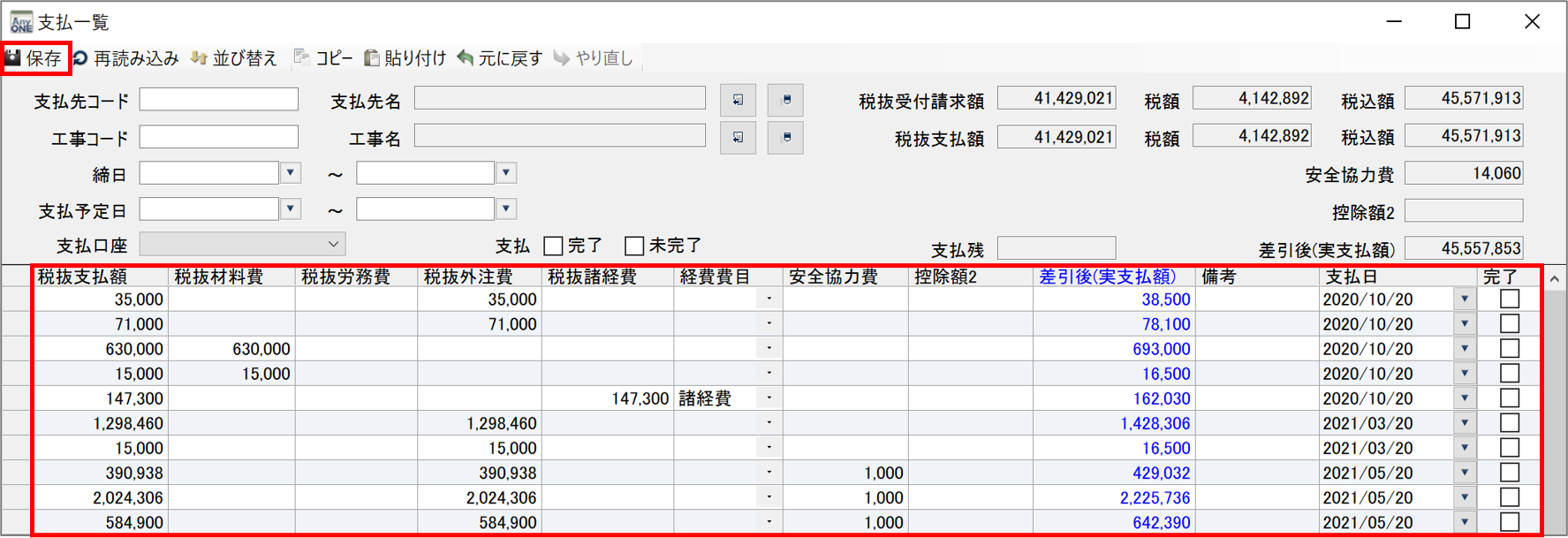1568x538 pixels.
Task: Tick 完了 checkbox in the 35,000 row
Action: 1510,299
